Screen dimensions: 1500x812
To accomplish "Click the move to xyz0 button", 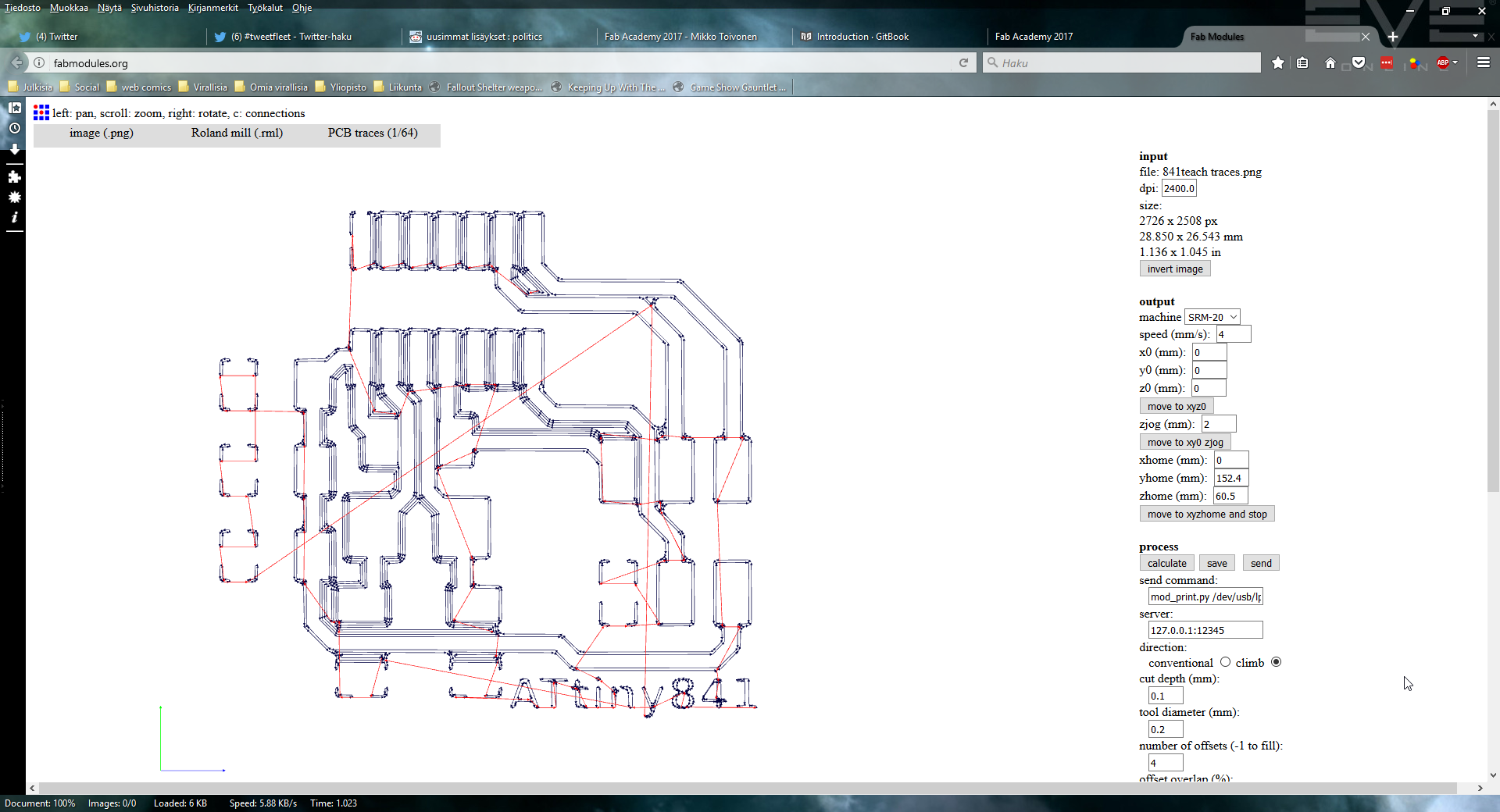I will tap(1177, 406).
